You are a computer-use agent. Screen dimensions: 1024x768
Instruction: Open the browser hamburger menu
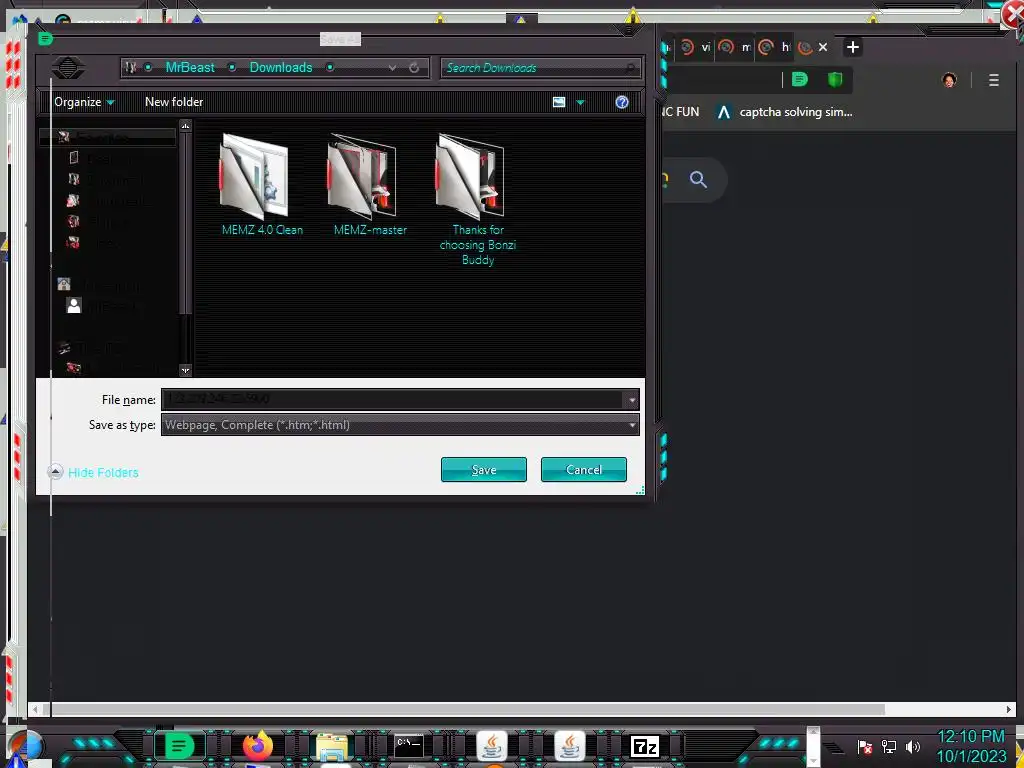click(993, 80)
